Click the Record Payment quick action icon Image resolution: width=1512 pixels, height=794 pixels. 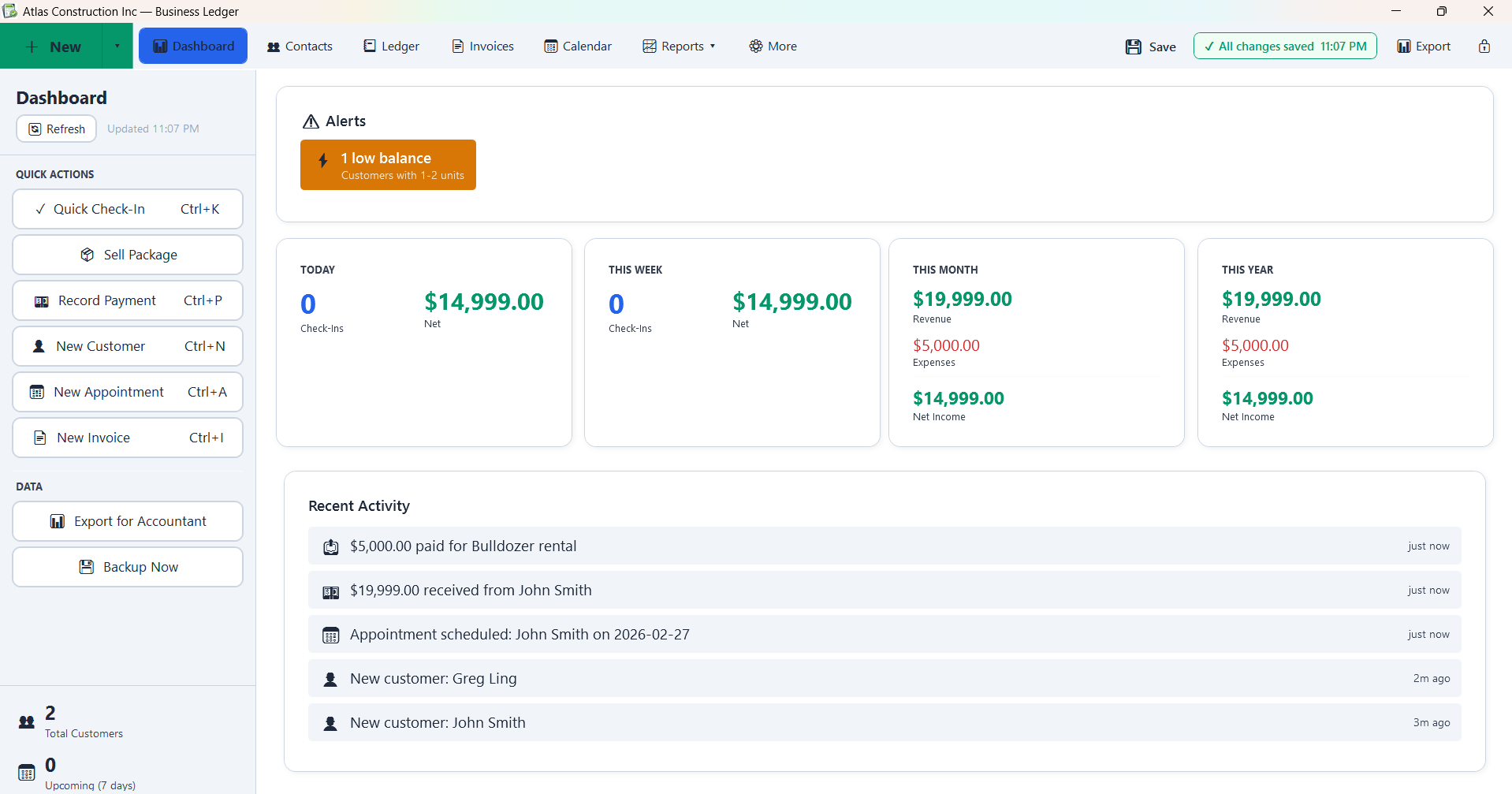pos(42,300)
